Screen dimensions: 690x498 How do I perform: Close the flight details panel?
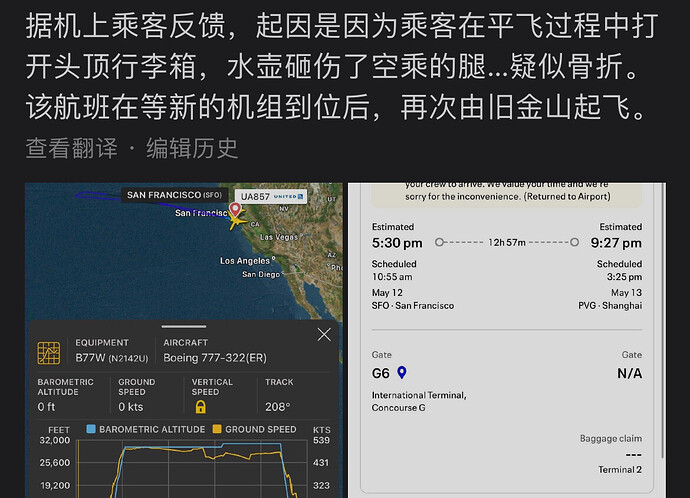pos(324,335)
